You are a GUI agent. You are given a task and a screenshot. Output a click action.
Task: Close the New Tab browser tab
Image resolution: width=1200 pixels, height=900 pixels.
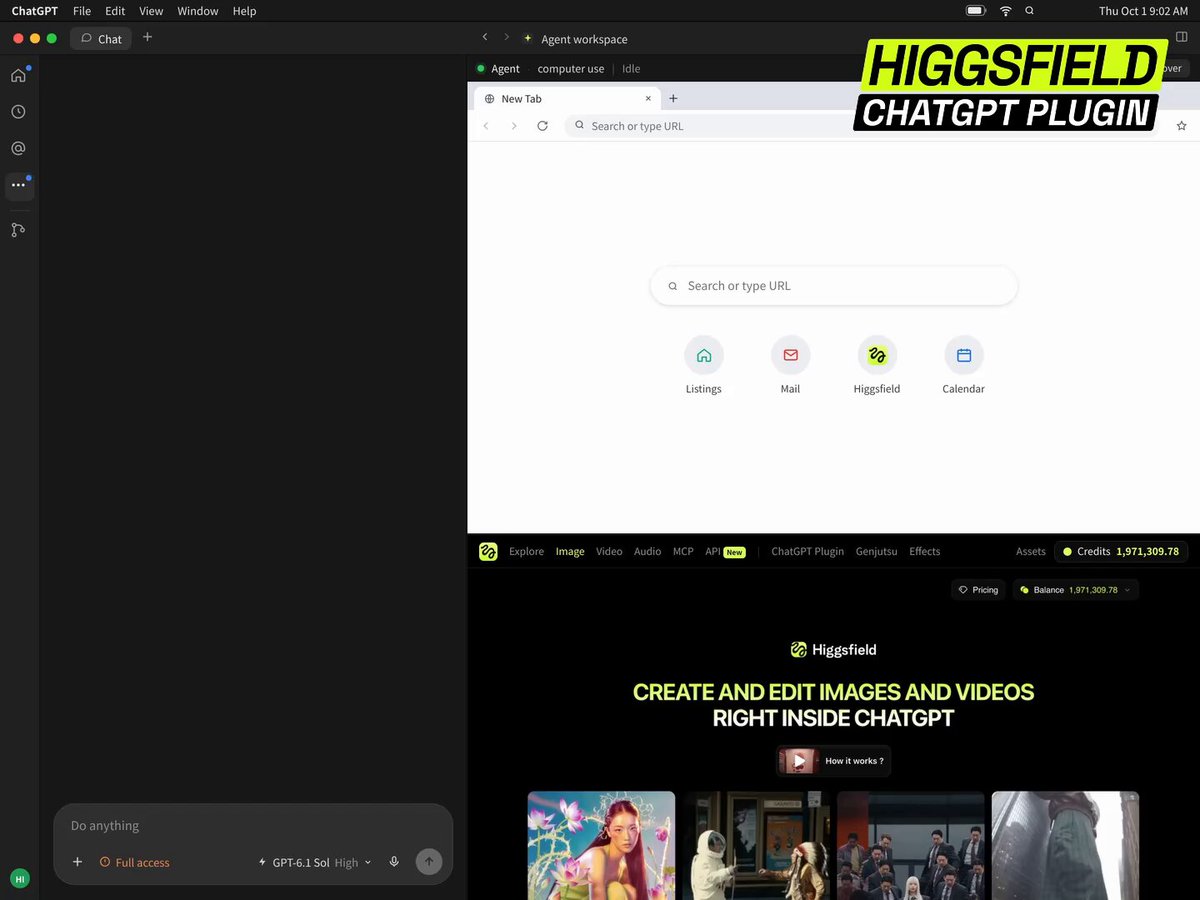point(648,98)
